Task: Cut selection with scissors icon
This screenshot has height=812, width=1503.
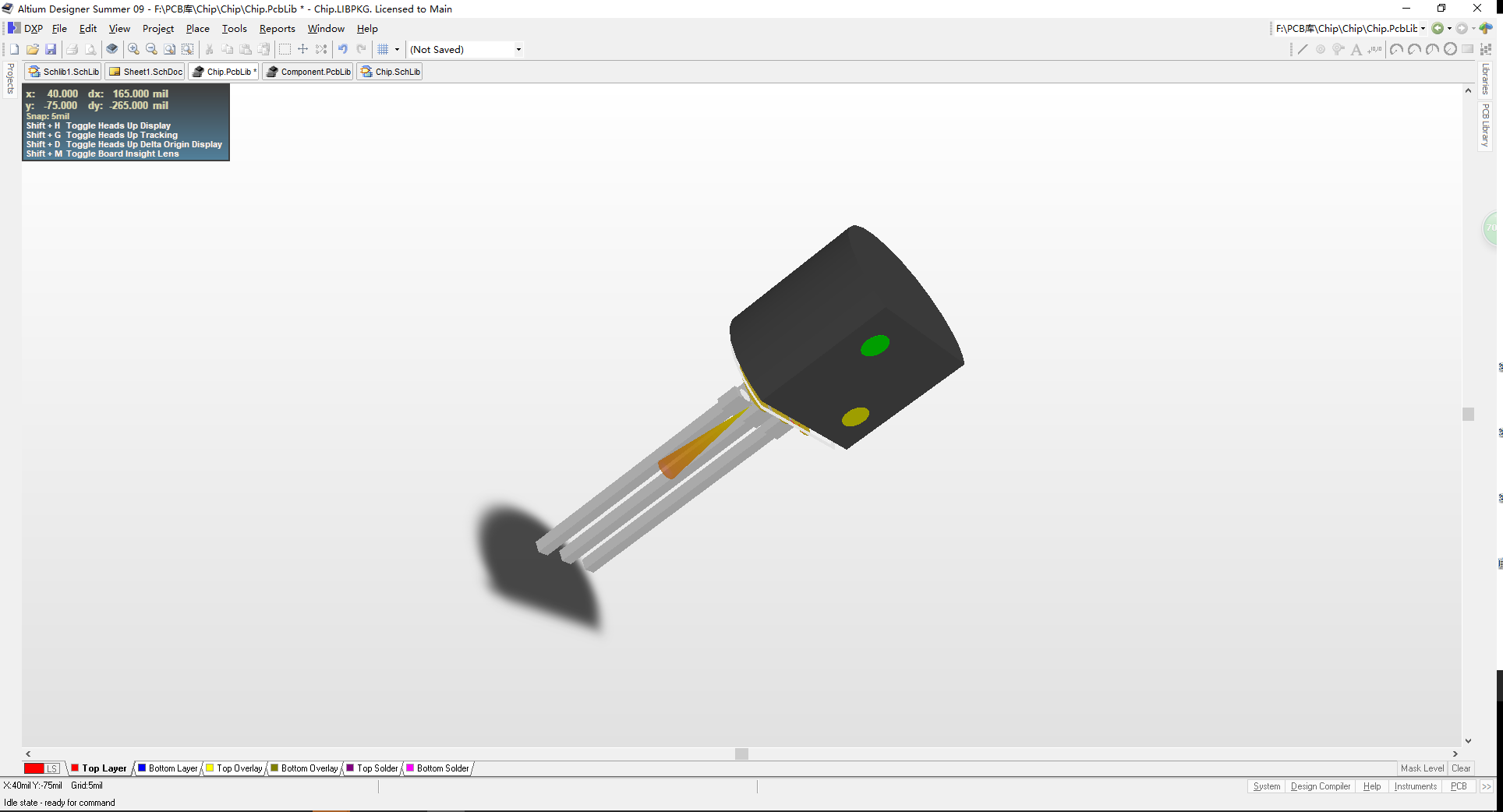Action: [209, 49]
